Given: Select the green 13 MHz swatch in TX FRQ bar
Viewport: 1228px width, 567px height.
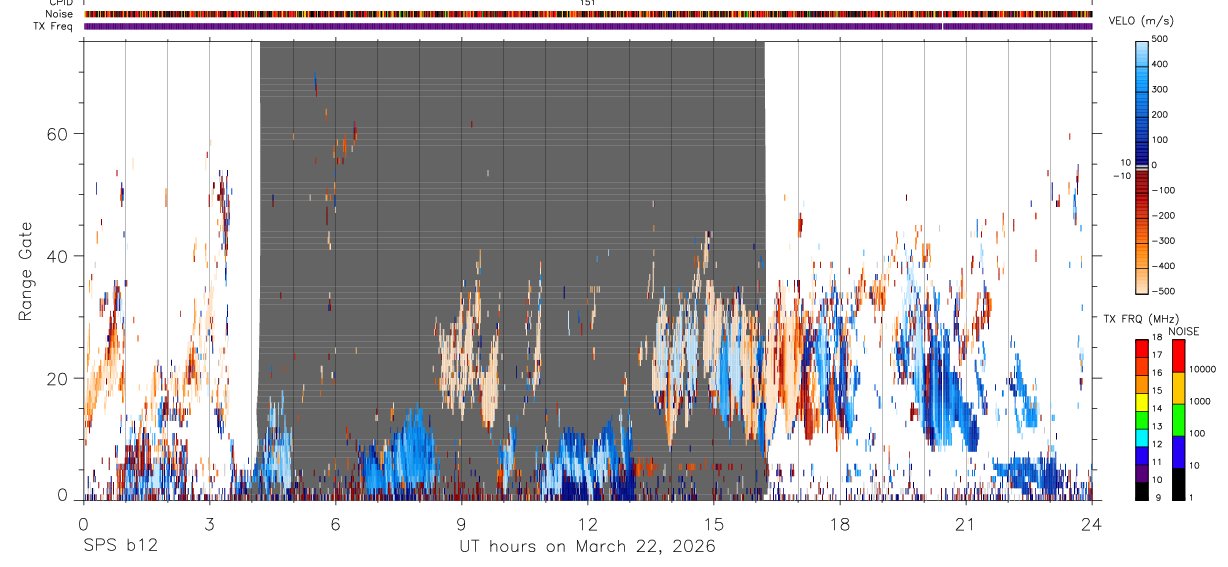Looking at the screenshot, I should 1142,420.
